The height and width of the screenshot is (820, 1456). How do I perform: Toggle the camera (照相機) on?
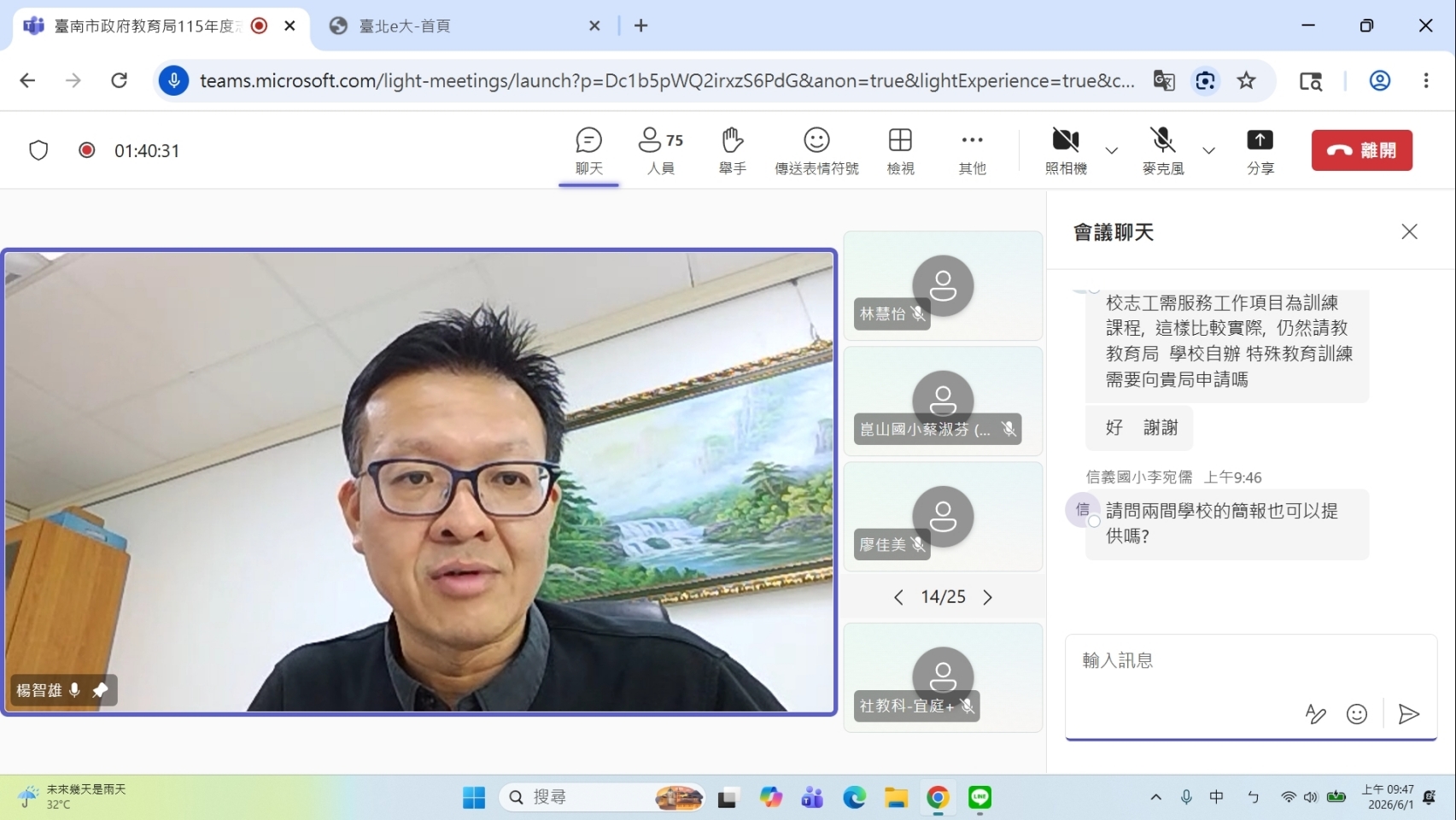click(1066, 151)
